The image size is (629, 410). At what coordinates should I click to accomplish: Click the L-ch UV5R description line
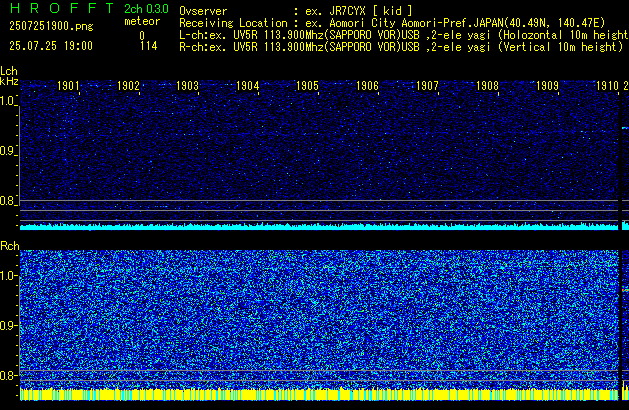(x=404, y=35)
